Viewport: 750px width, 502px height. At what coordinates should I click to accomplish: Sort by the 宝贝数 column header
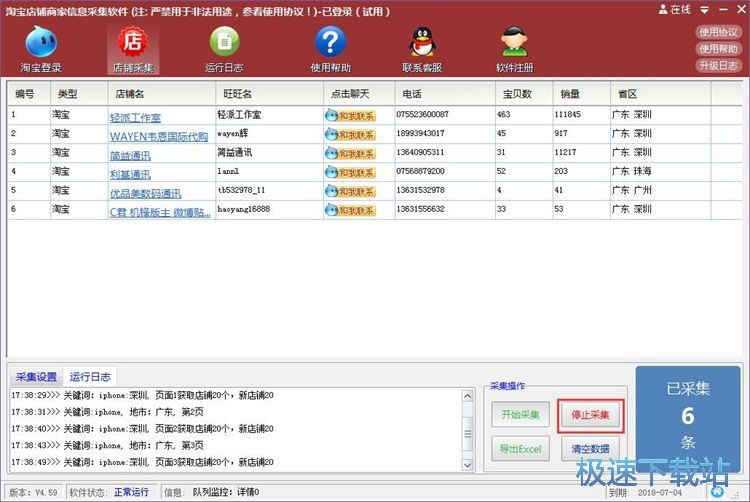pyautogui.click(x=524, y=94)
